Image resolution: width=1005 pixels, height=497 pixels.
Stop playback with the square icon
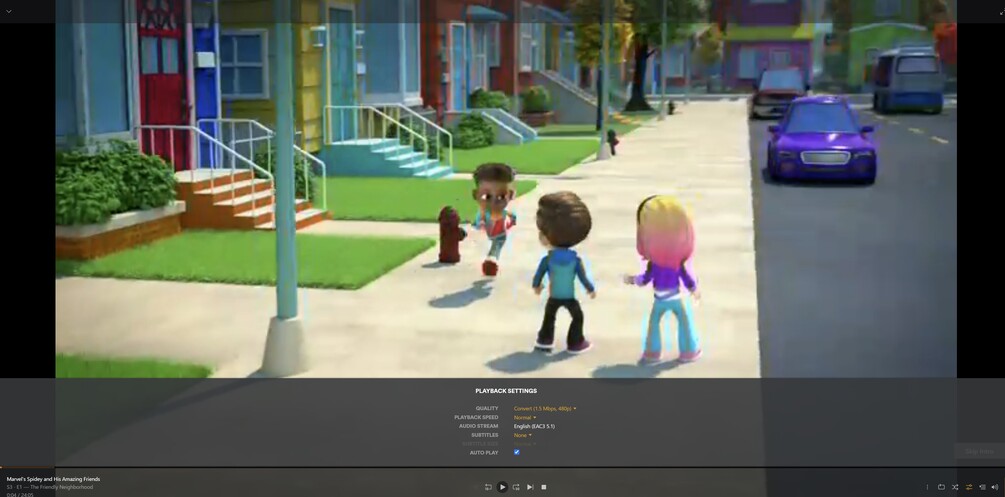(544, 487)
